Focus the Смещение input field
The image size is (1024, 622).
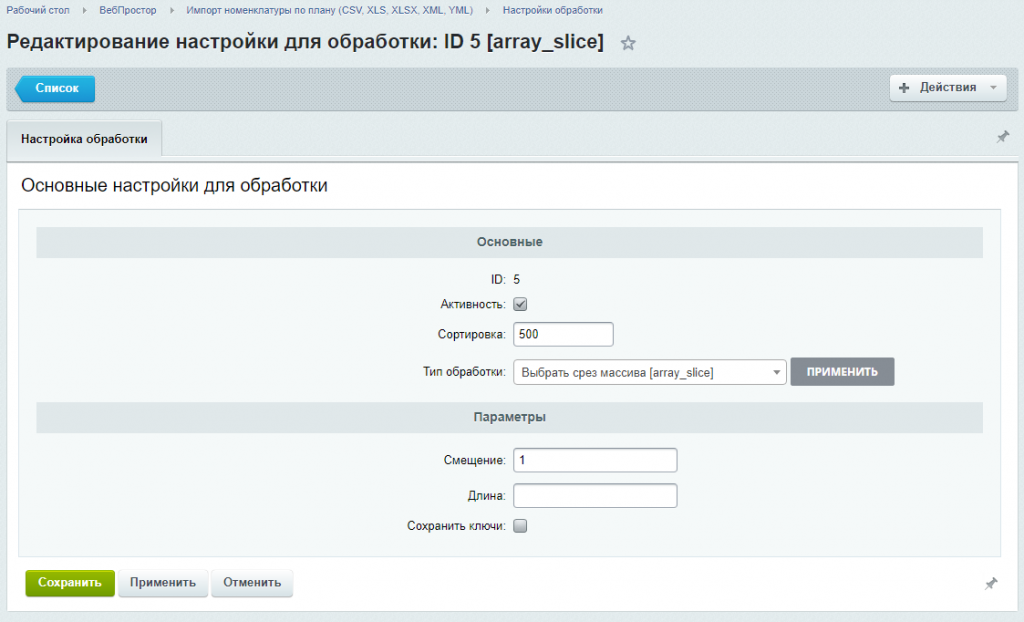[x=595, y=460]
